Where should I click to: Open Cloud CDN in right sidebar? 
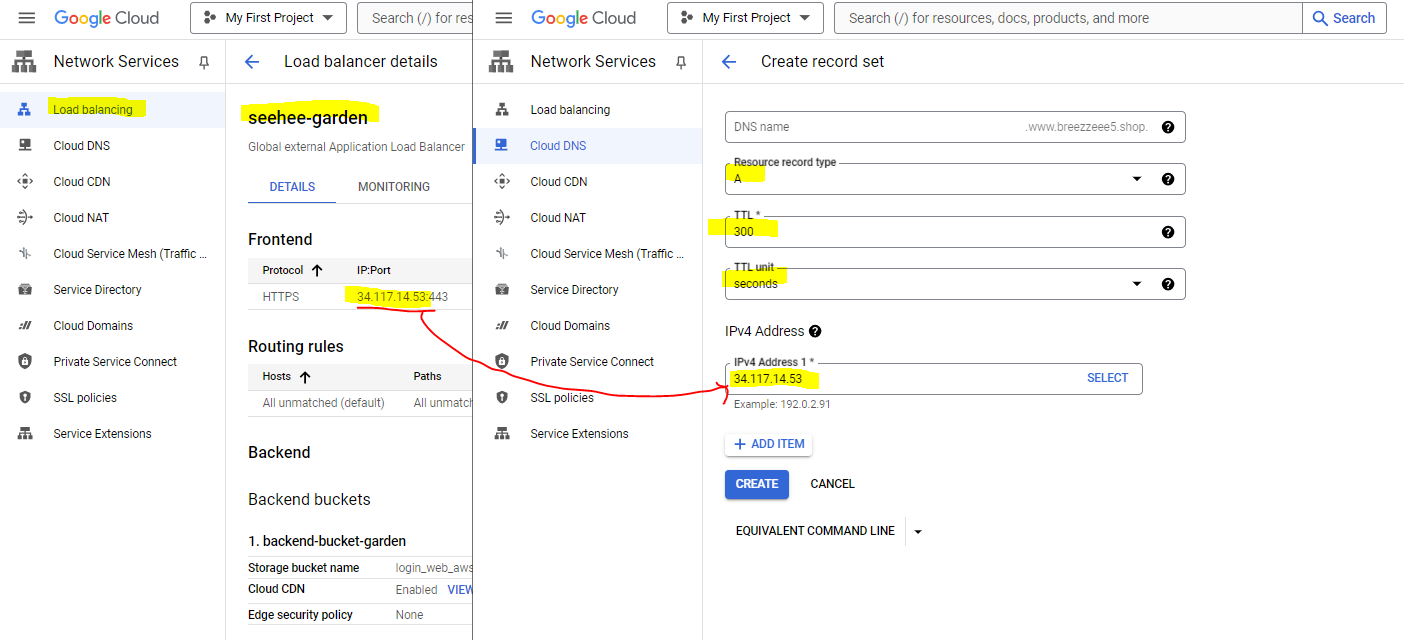587,182
